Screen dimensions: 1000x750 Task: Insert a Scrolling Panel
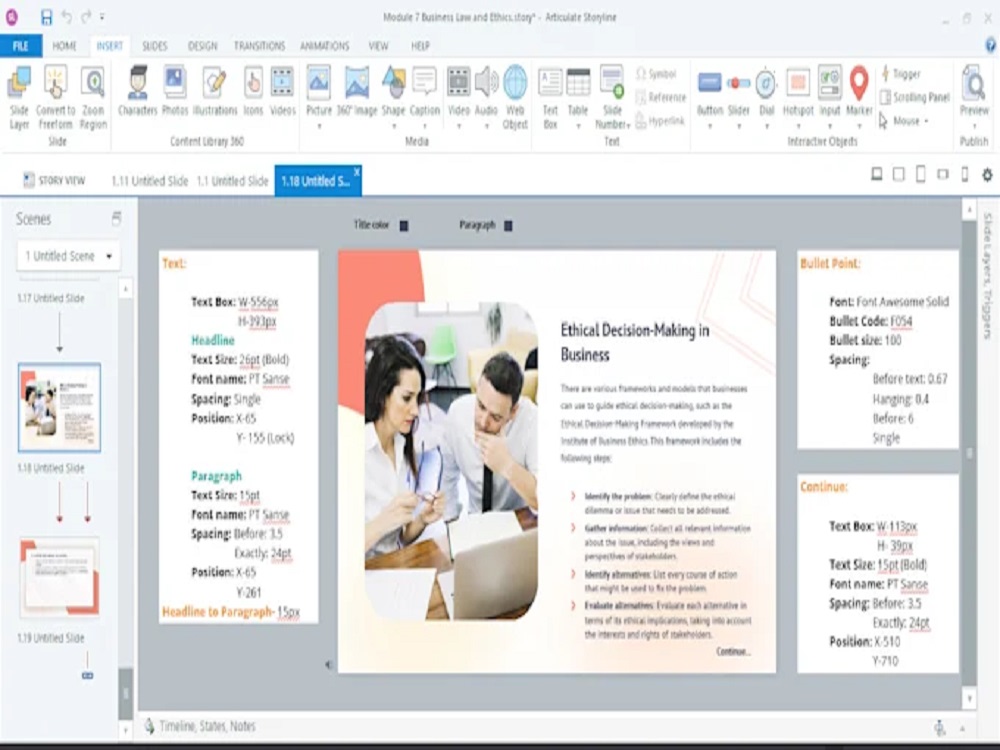(x=915, y=97)
